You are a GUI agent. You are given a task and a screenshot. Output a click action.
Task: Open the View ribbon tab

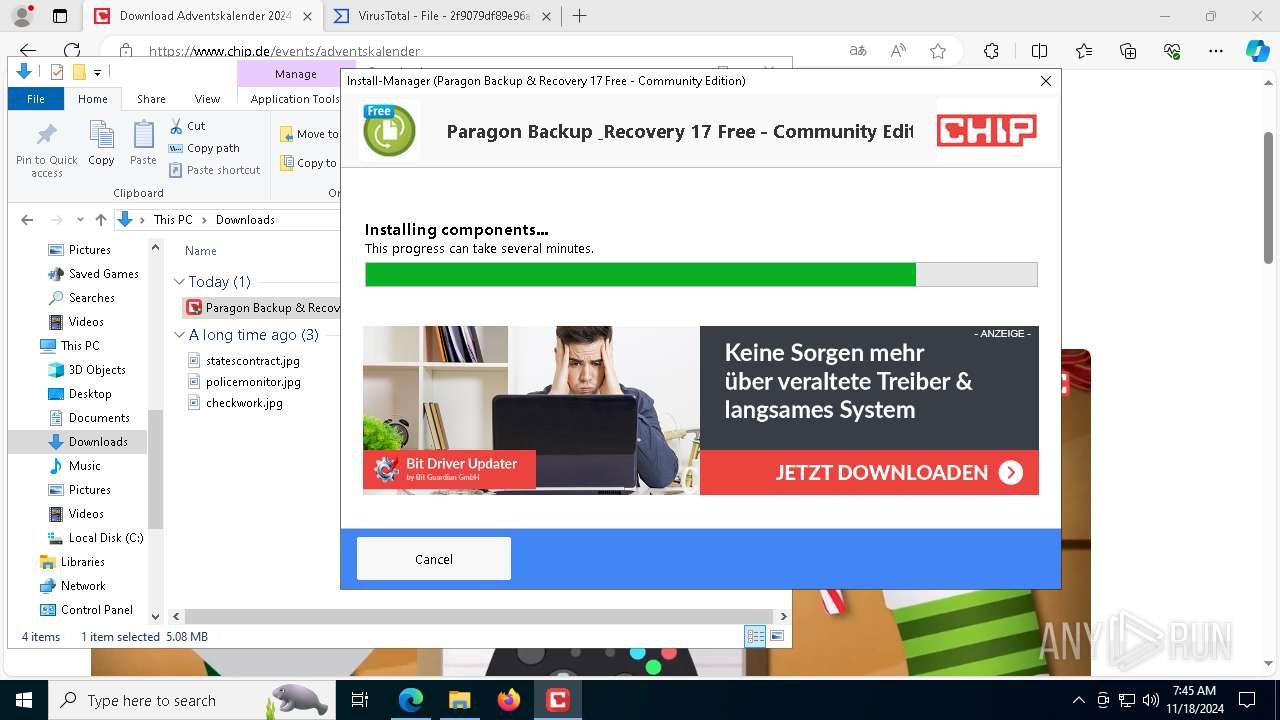pos(207,99)
